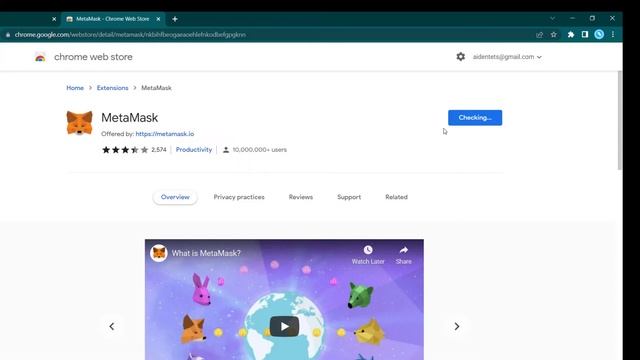640x360 pixels.
Task: Click the chrome web store heading text
Action: 93,57
